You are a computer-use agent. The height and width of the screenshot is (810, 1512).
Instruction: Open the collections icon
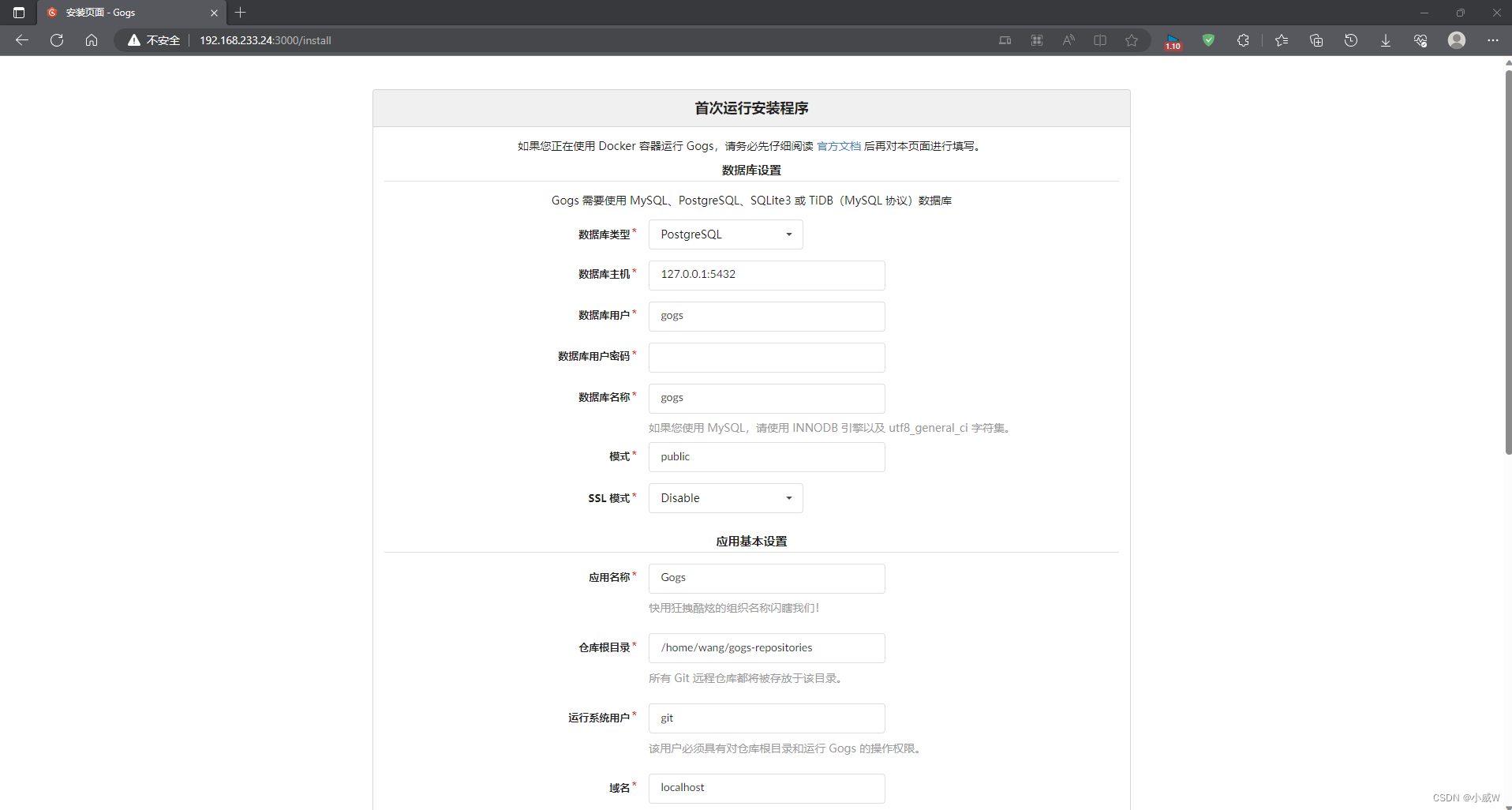1316,40
